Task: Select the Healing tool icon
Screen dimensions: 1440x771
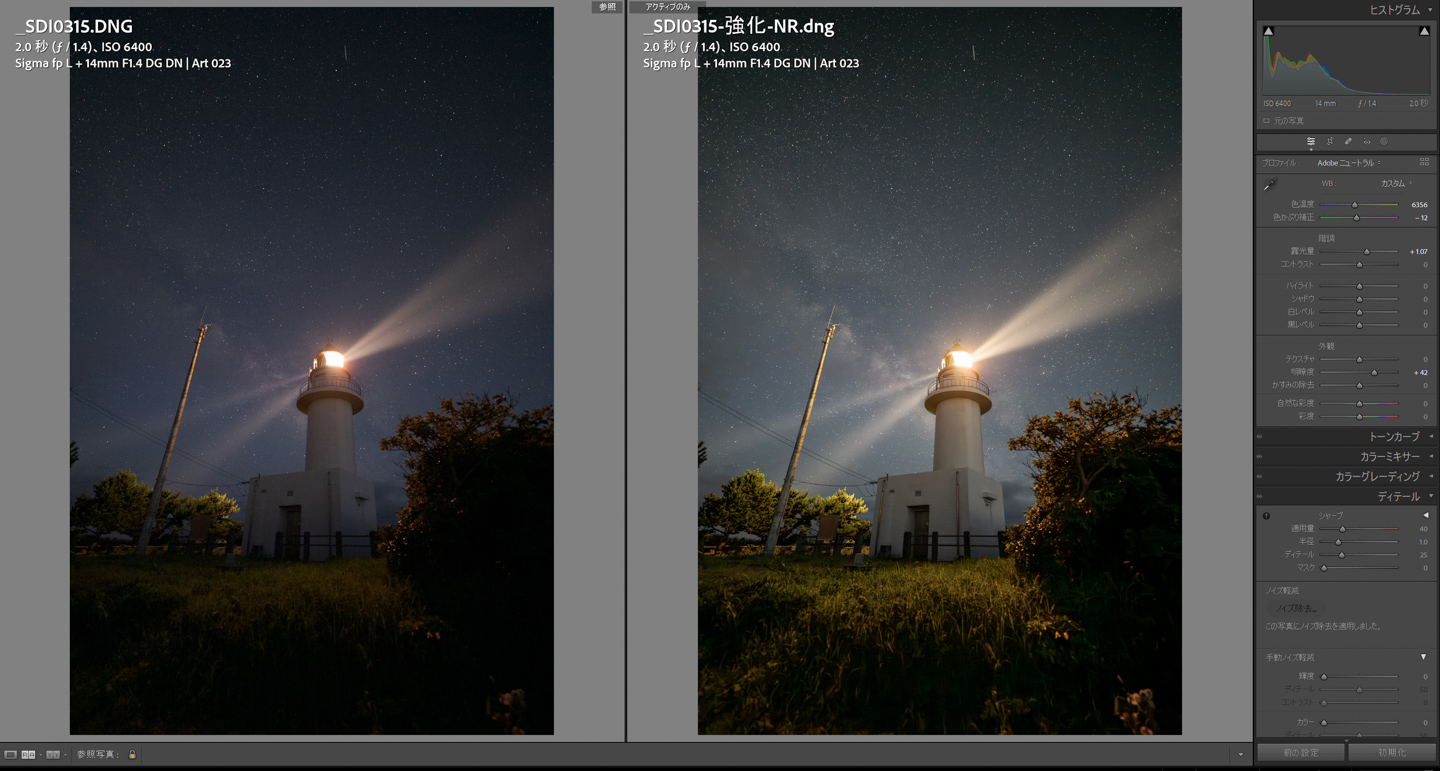Action: (x=1348, y=142)
